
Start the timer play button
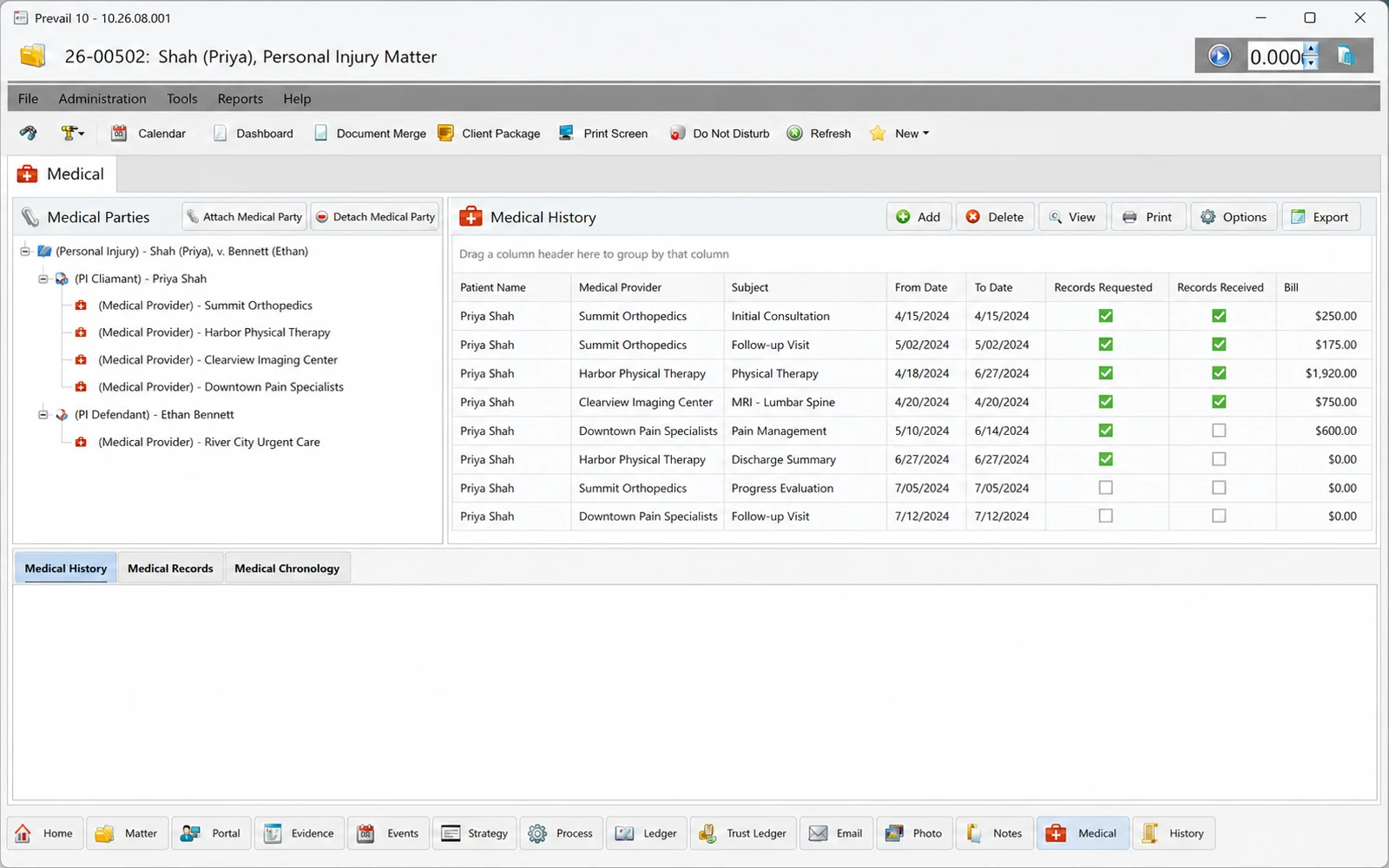tap(1220, 56)
